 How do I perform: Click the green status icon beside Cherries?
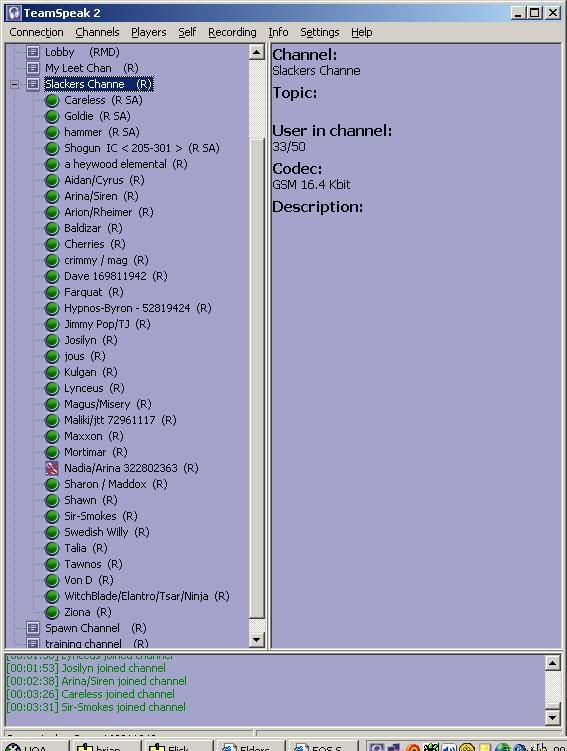point(52,244)
